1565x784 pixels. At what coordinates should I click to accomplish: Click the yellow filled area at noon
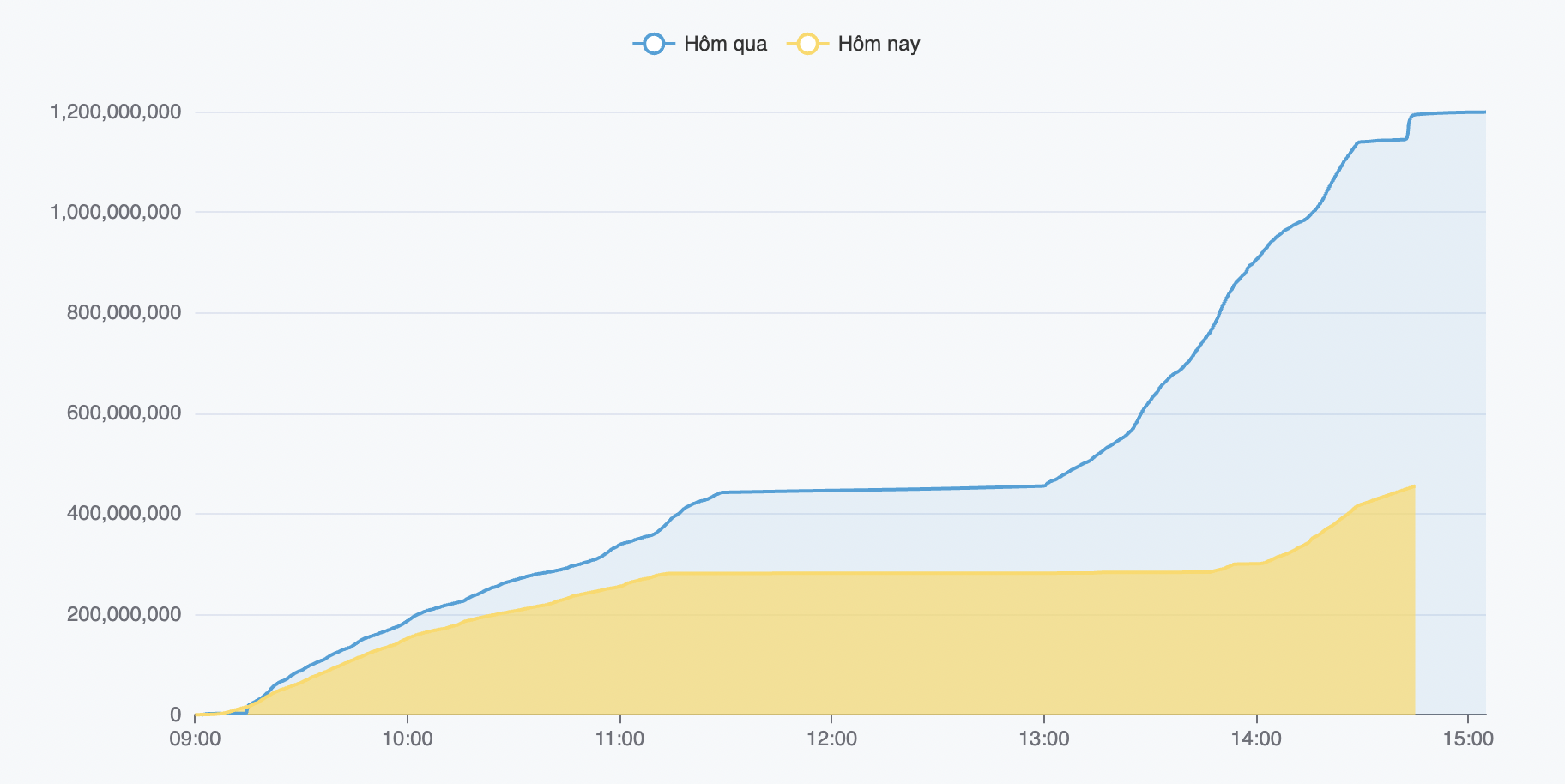831,643
